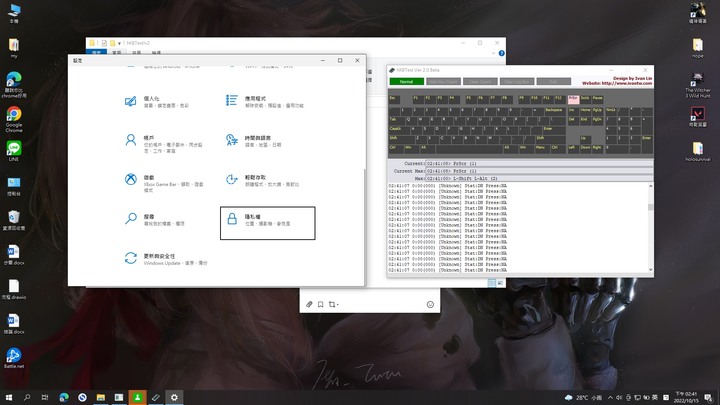Open the Privacy (隱私權) lock category
The width and height of the screenshot is (720, 405).
(268, 223)
